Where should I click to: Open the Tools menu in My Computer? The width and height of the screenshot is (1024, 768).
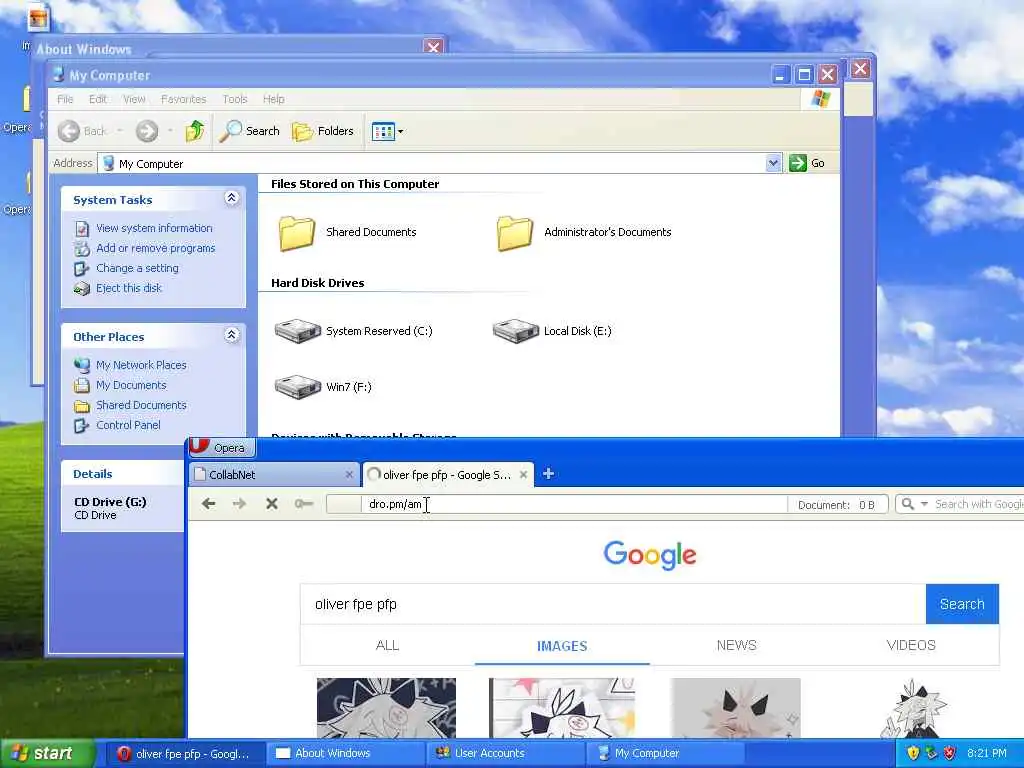coord(234,99)
